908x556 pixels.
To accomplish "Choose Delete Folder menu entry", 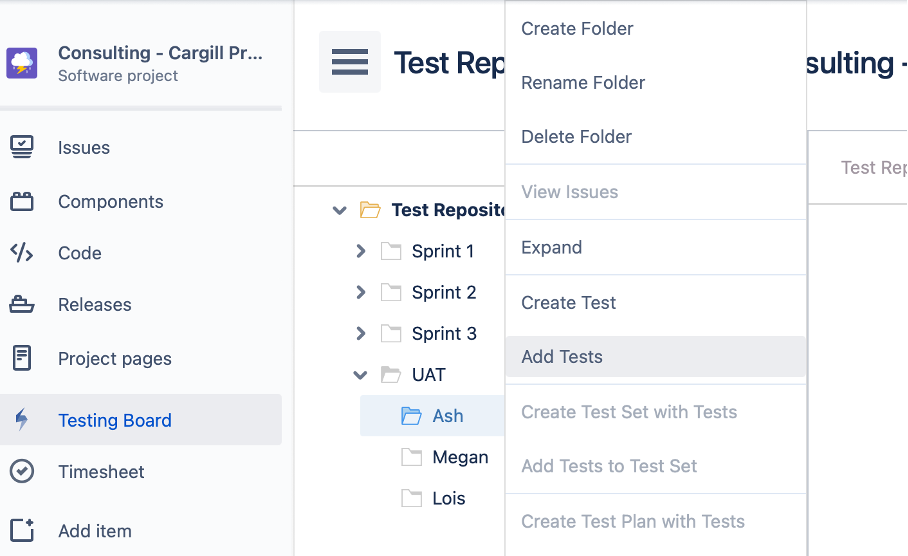I will click(576, 137).
